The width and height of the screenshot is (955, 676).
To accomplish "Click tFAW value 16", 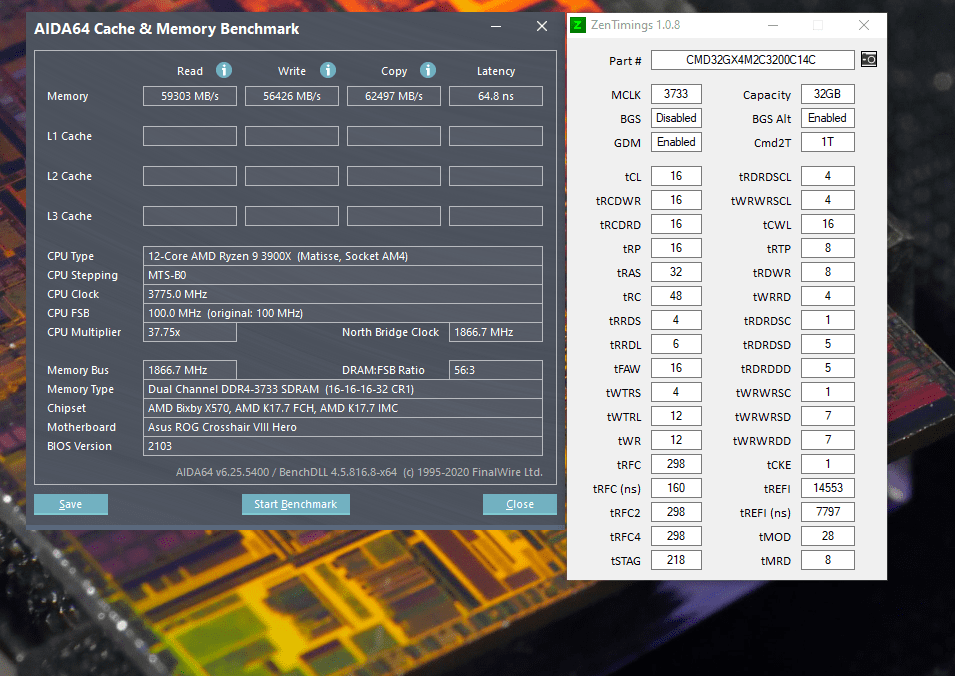I will pyautogui.click(x=676, y=368).
